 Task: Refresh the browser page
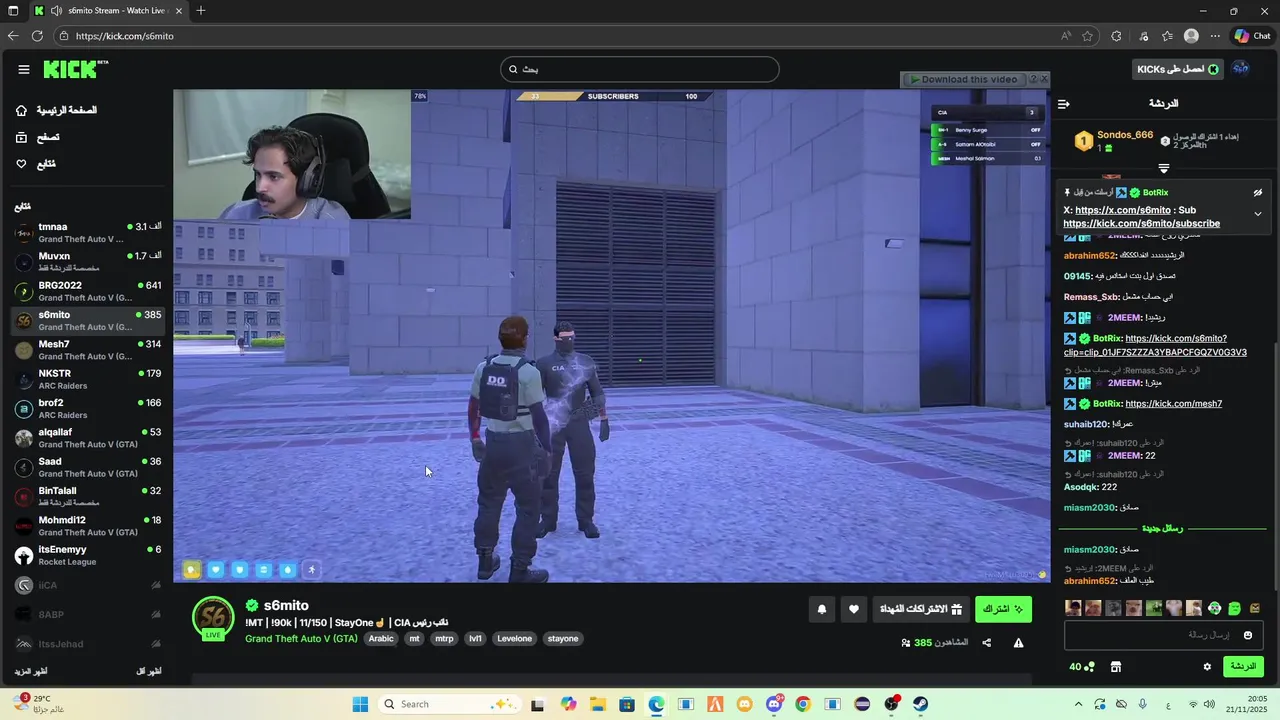pyautogui.click(x=37, y=36)
